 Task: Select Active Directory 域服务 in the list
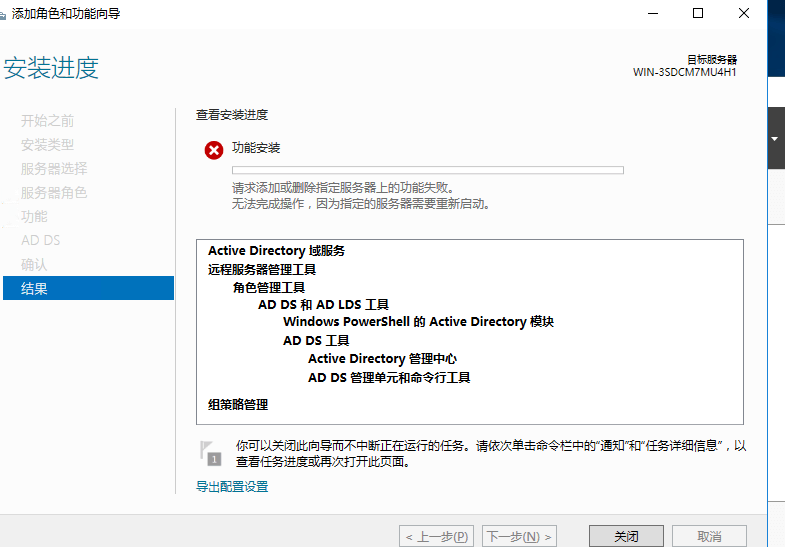(276, 251)
